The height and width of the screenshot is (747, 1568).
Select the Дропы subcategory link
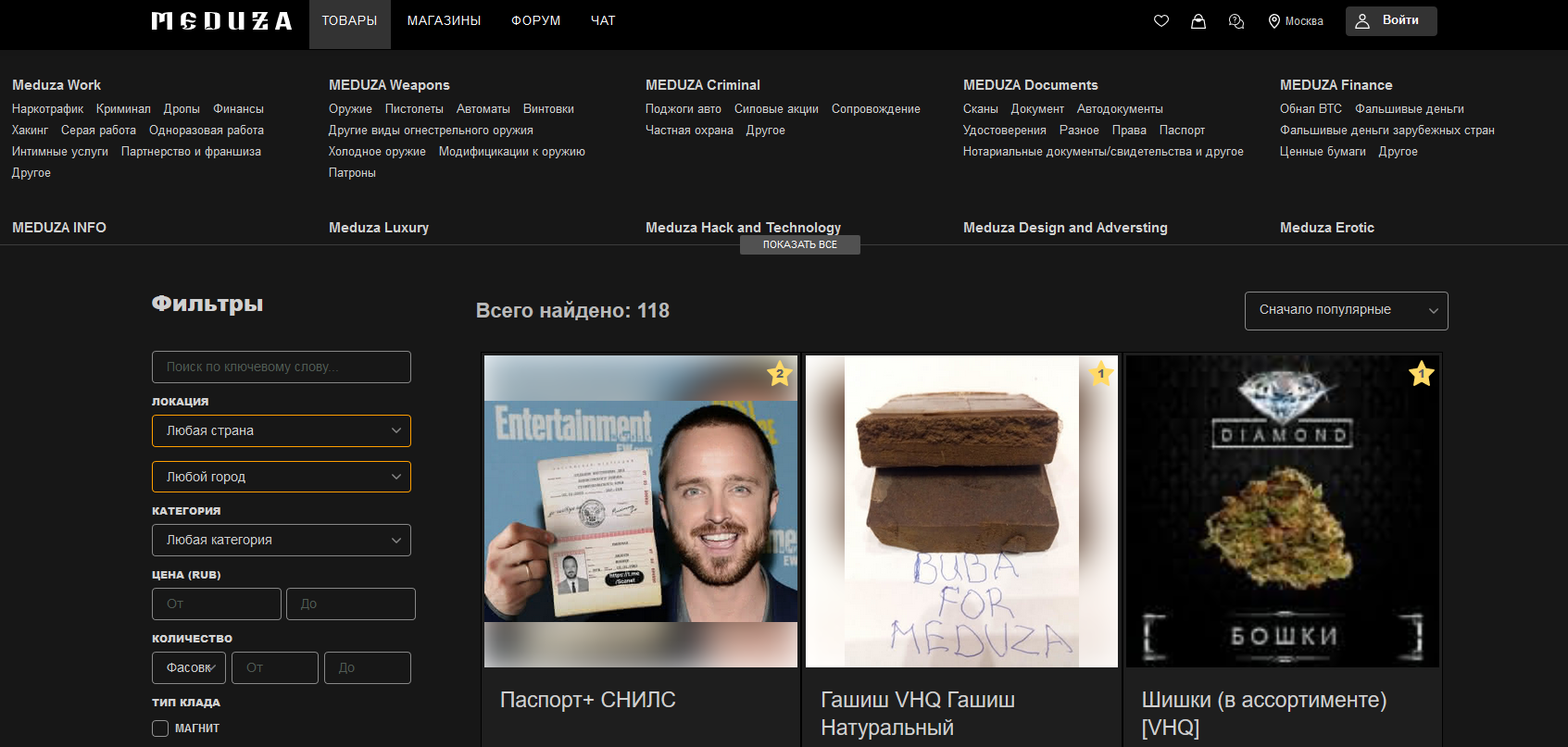[182, 109]
